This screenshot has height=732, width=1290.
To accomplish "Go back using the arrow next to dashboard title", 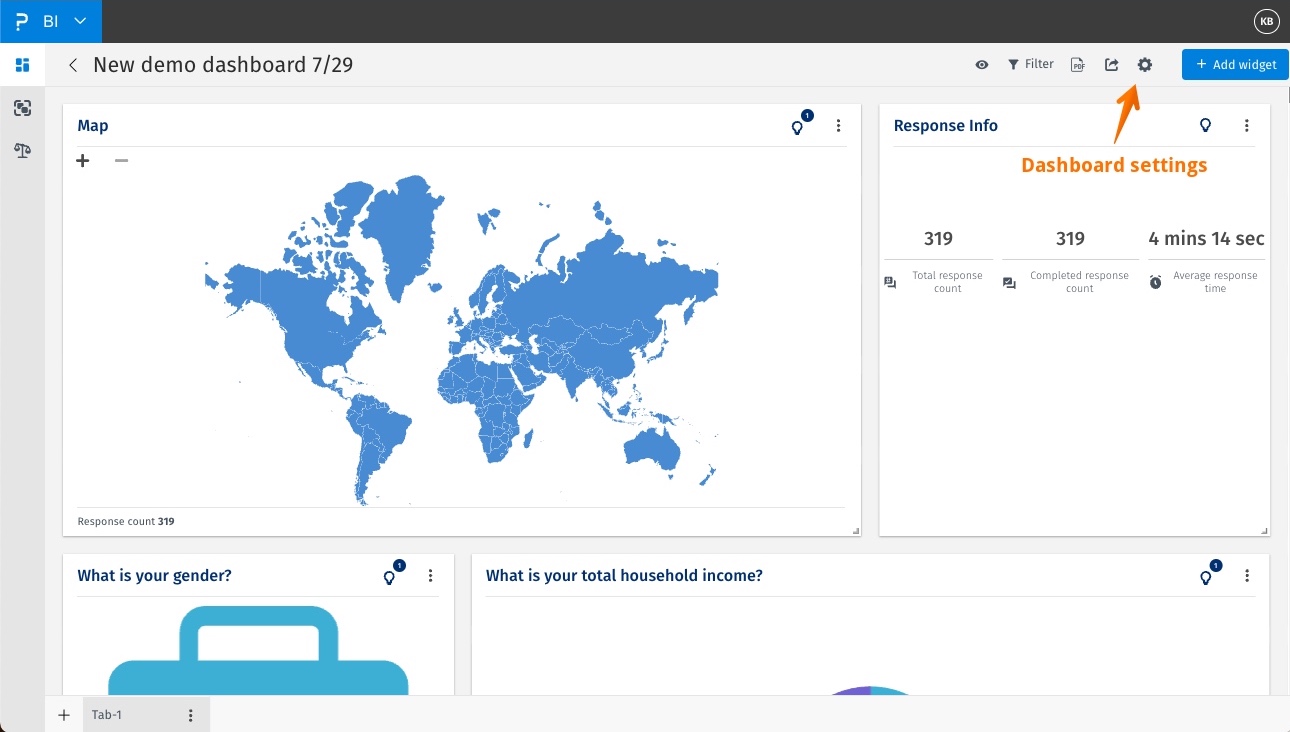I will (x=72, y=64).
